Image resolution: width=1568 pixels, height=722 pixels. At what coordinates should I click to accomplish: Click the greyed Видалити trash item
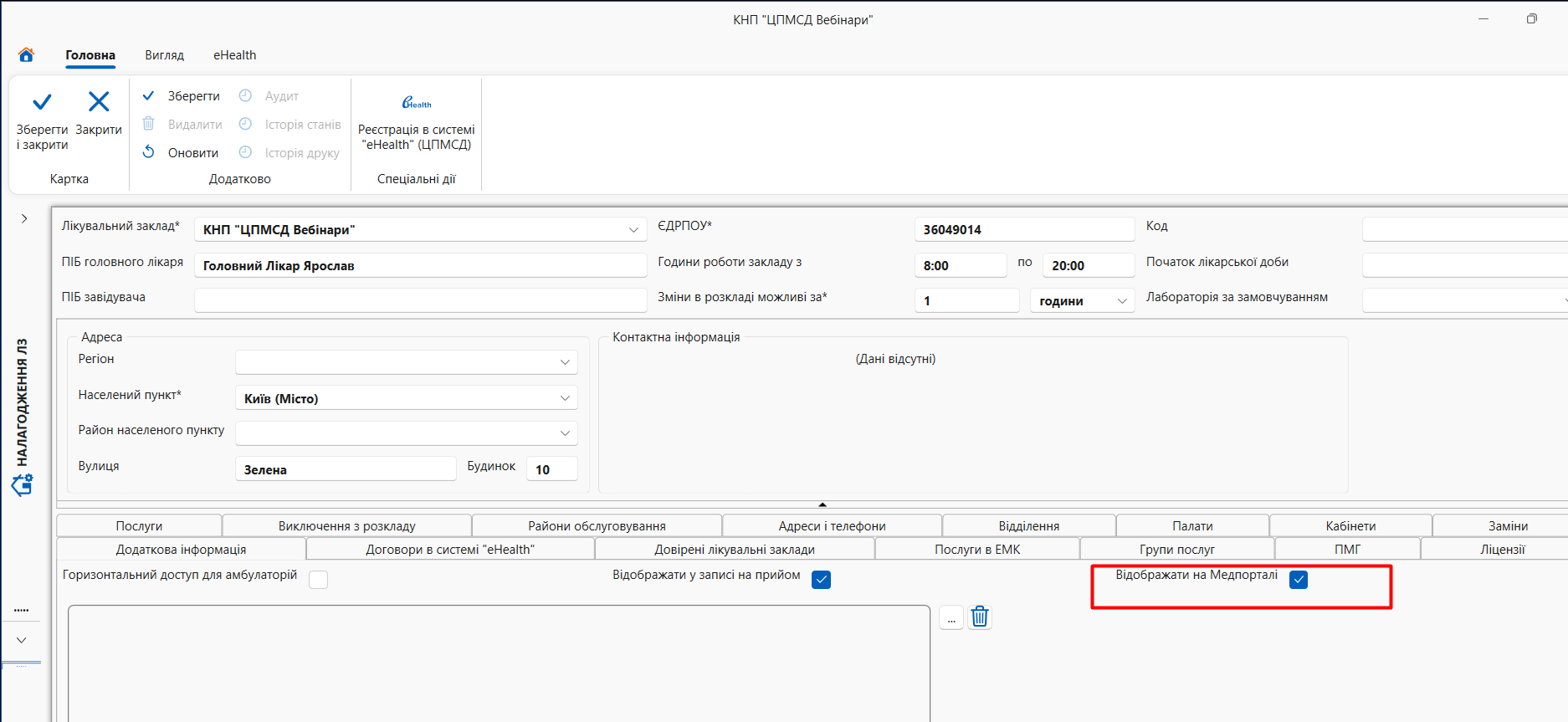(182, 124)
